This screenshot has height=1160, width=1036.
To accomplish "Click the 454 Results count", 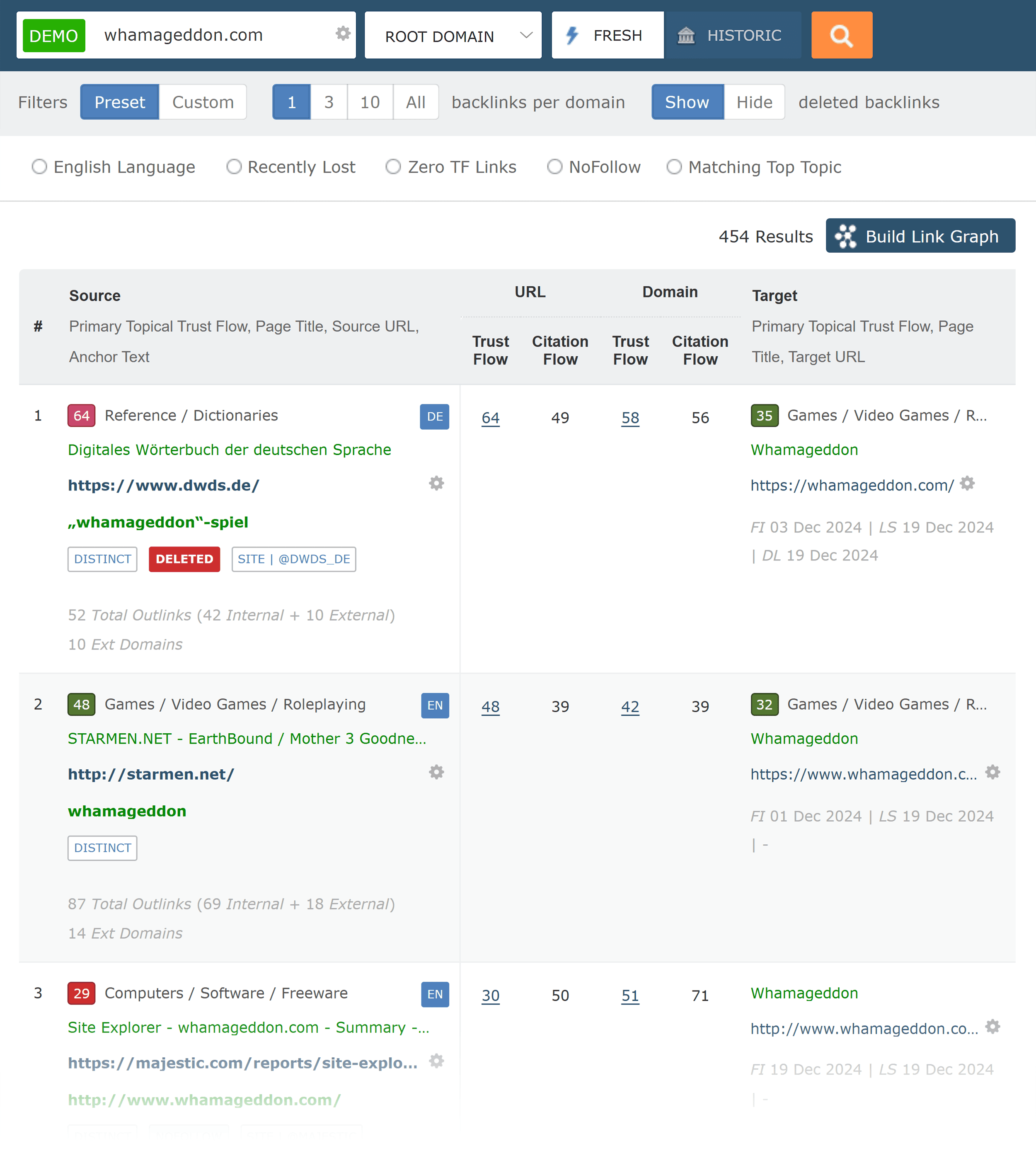I will coord(766,236).
